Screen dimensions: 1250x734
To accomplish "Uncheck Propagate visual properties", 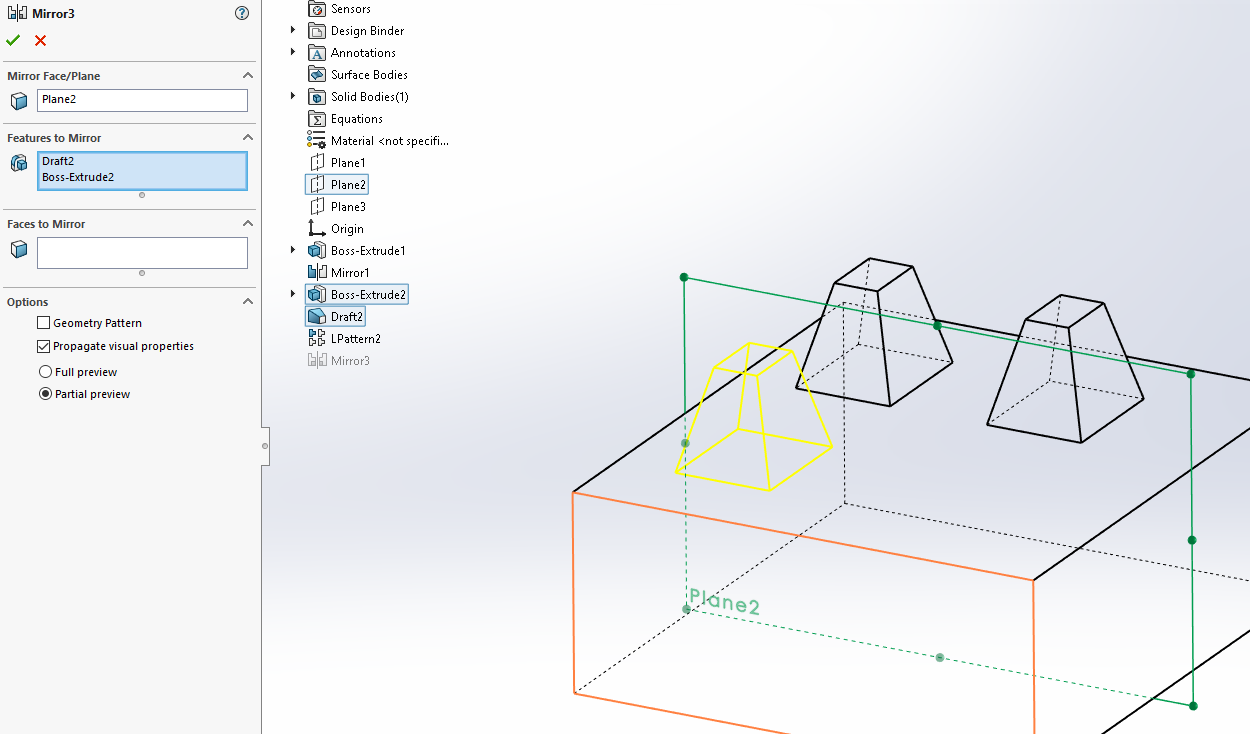I will click(43, 346).
